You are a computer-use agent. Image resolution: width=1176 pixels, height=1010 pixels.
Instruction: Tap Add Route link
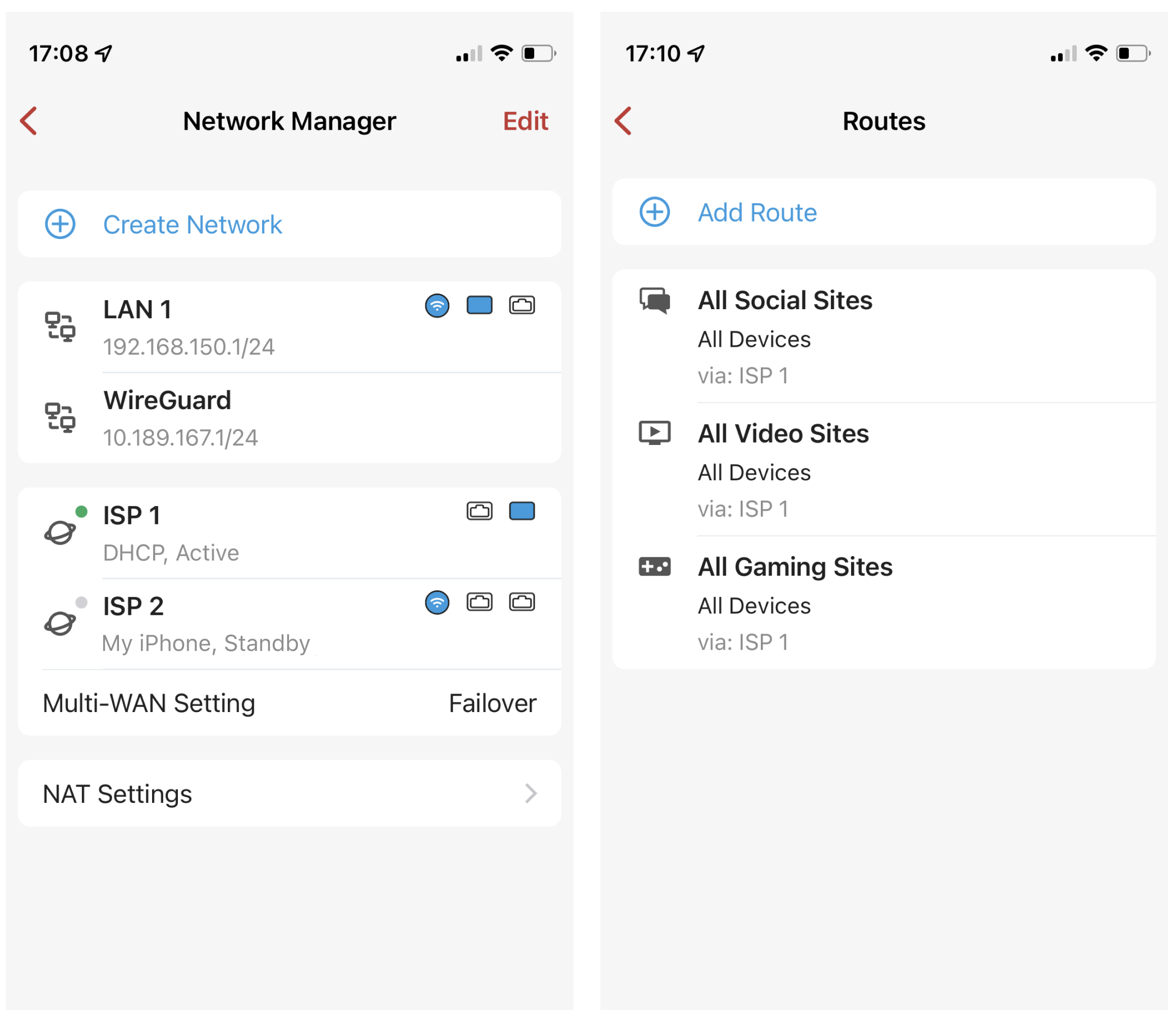pos(757,212)
